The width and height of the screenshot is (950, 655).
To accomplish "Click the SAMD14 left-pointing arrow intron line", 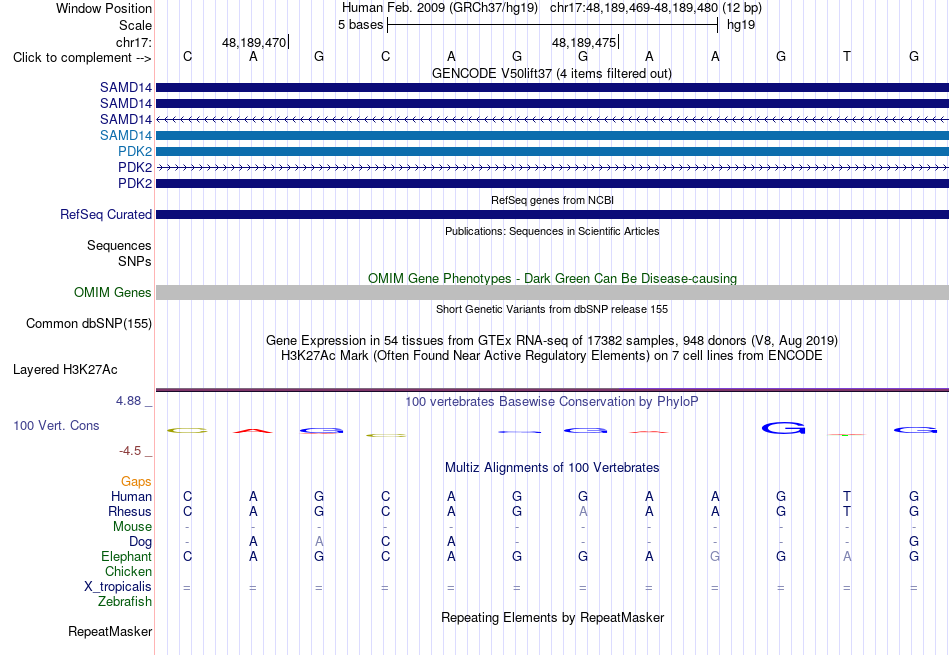I will (552, 119).
